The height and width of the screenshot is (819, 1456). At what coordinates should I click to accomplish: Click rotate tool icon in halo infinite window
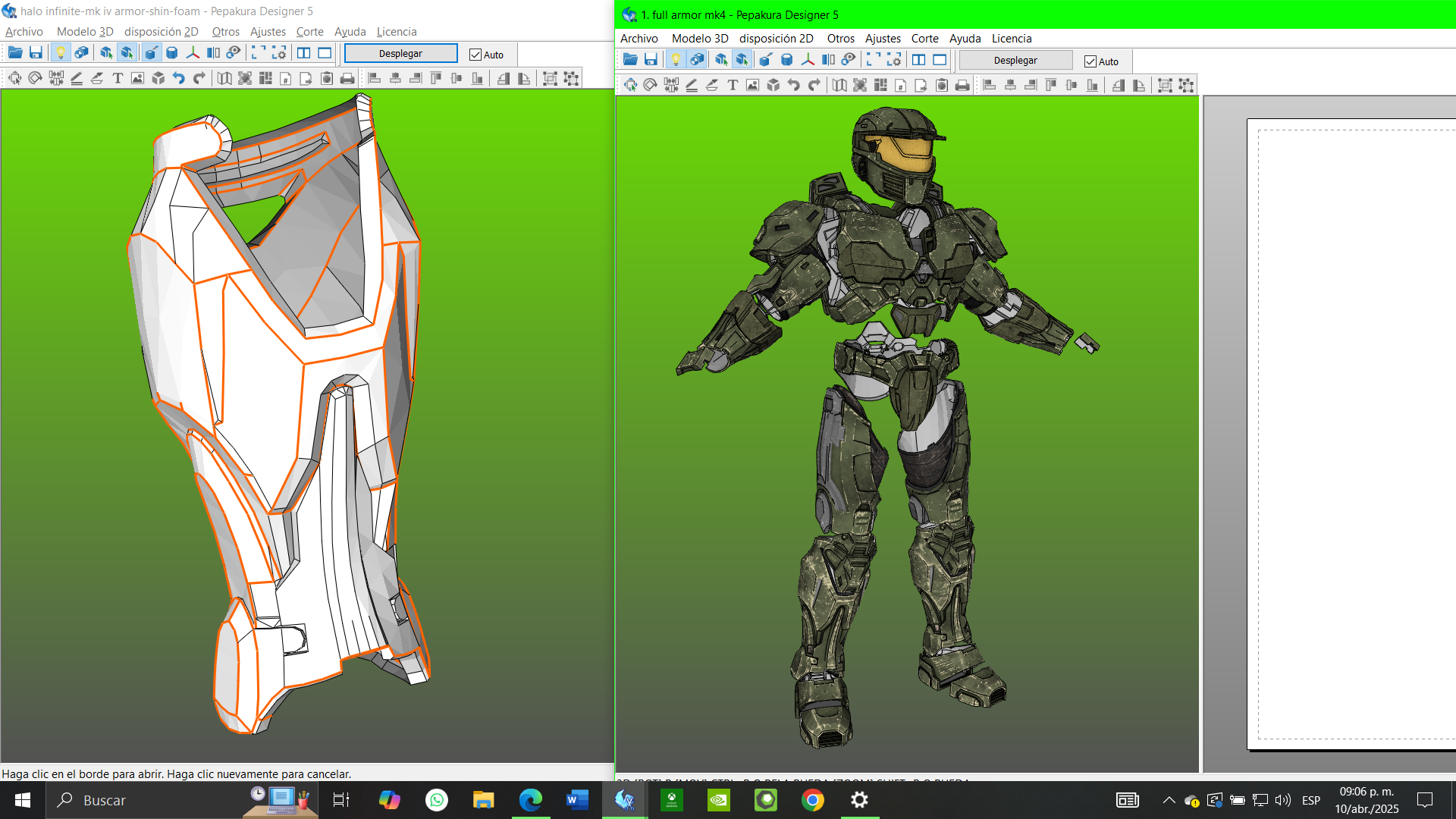(35, 78)
